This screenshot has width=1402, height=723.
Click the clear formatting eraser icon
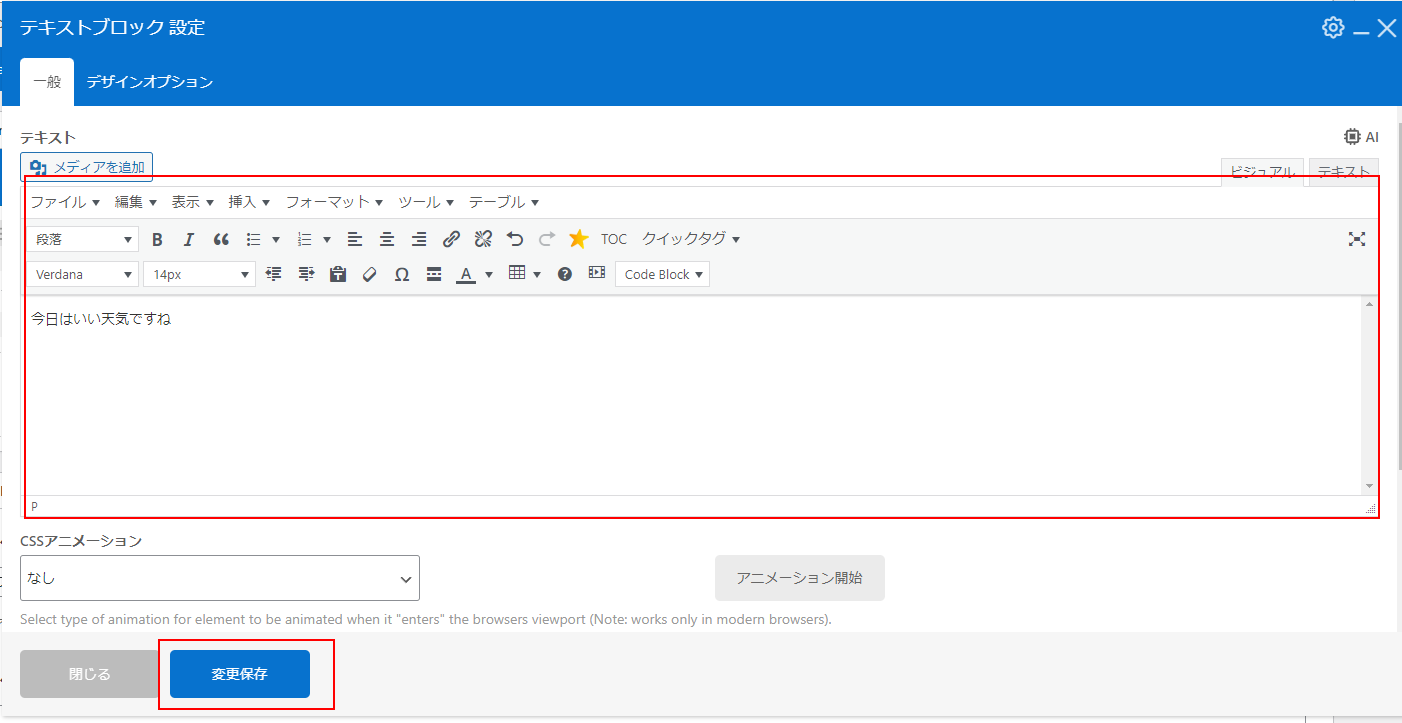pos(370,274)
